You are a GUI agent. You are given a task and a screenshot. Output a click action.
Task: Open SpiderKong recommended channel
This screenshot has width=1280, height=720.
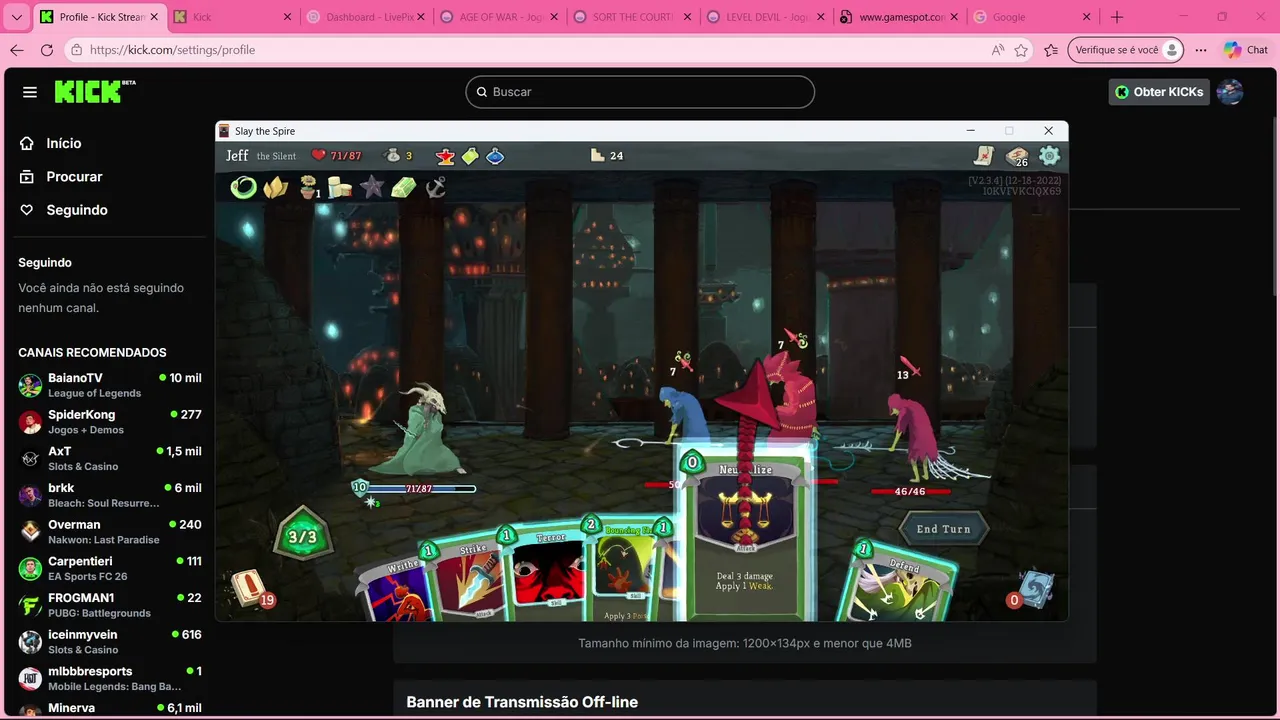pyautogui.click(x=110, y=421)
